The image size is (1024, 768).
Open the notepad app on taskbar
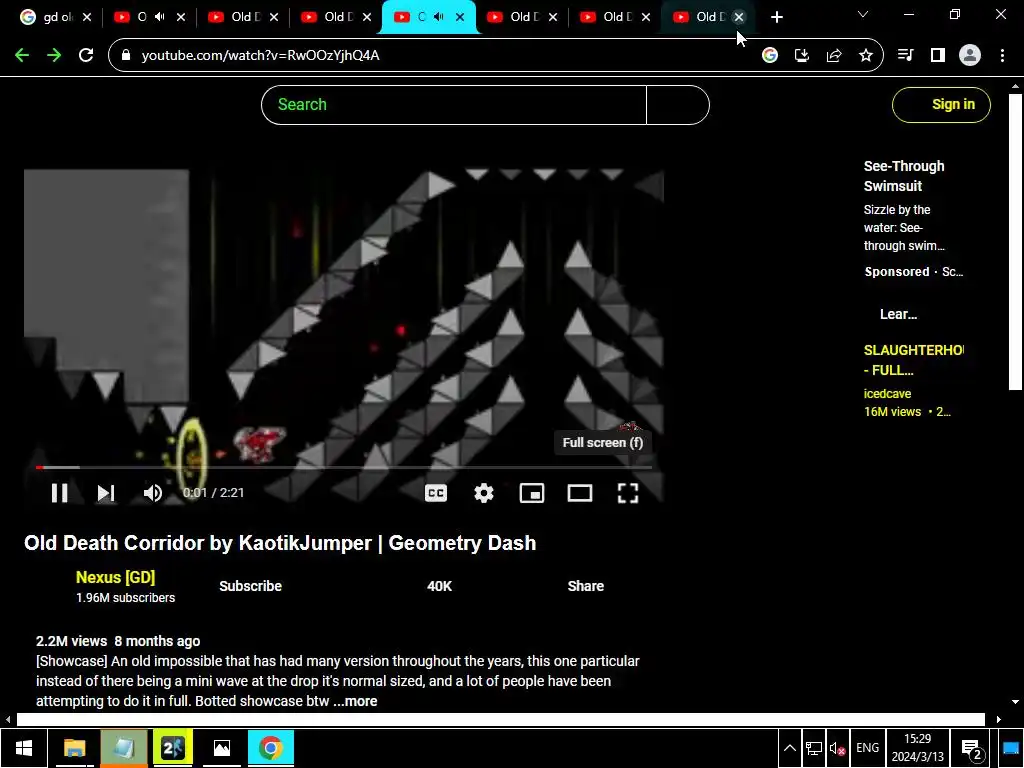(124, 748)
